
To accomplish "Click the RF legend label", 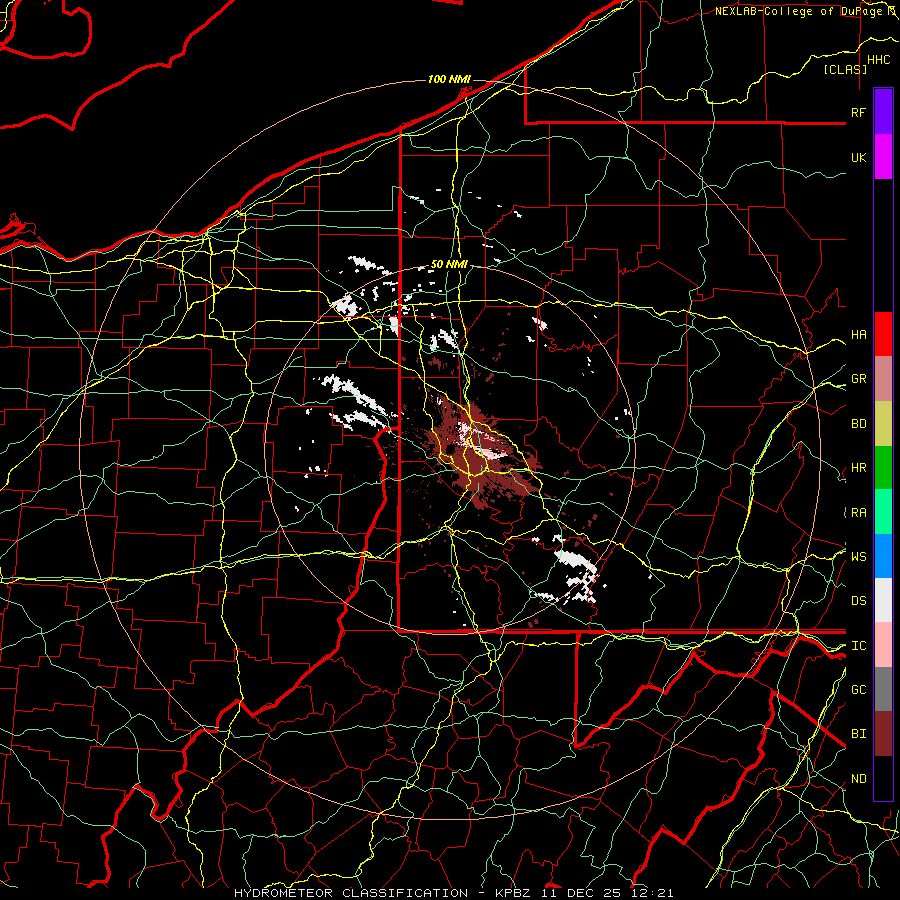I will [x=858, y=112].
